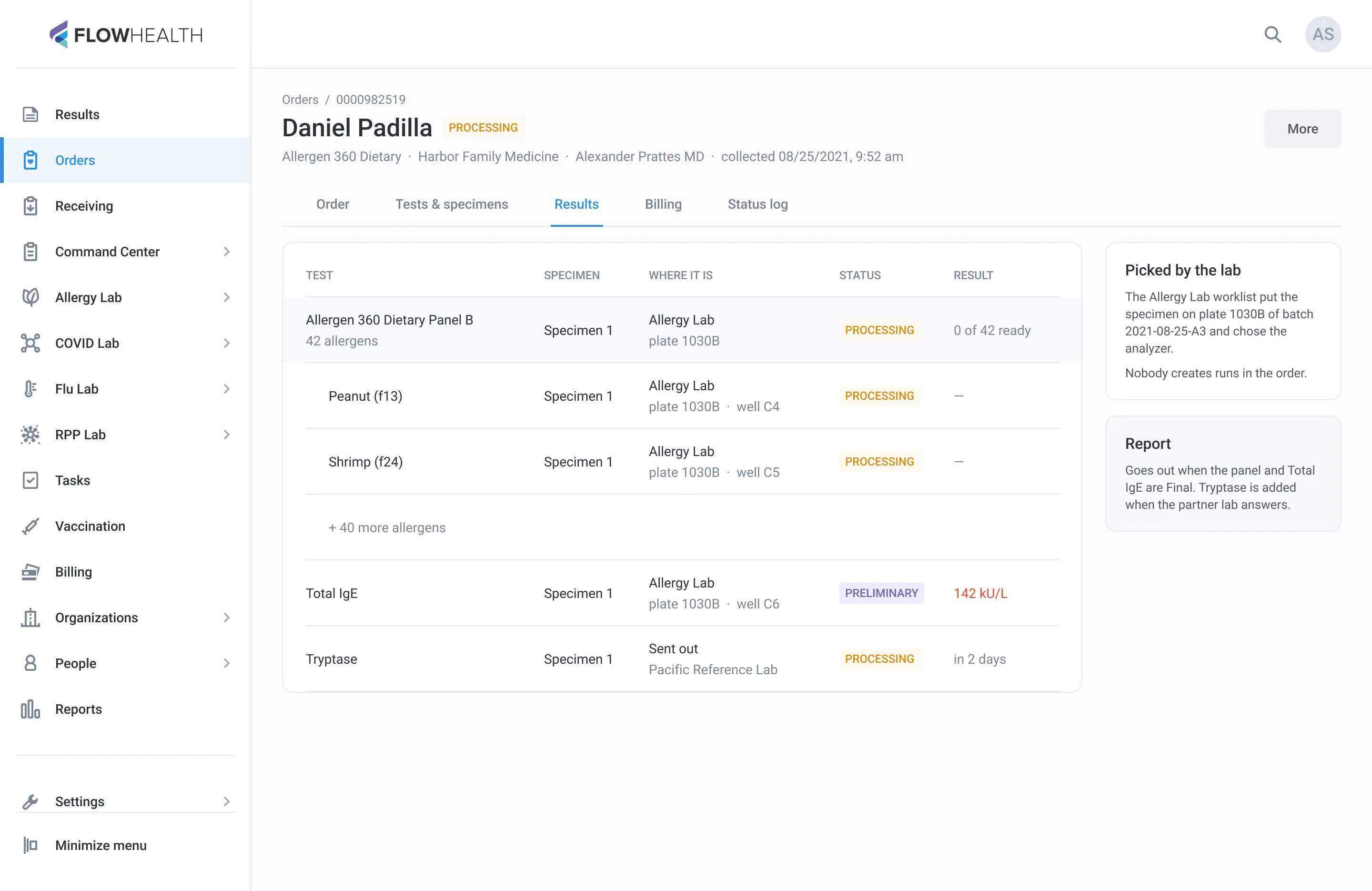Open the Status log tab
Viewport: 1372px width, 891px height.
point(757,204)
